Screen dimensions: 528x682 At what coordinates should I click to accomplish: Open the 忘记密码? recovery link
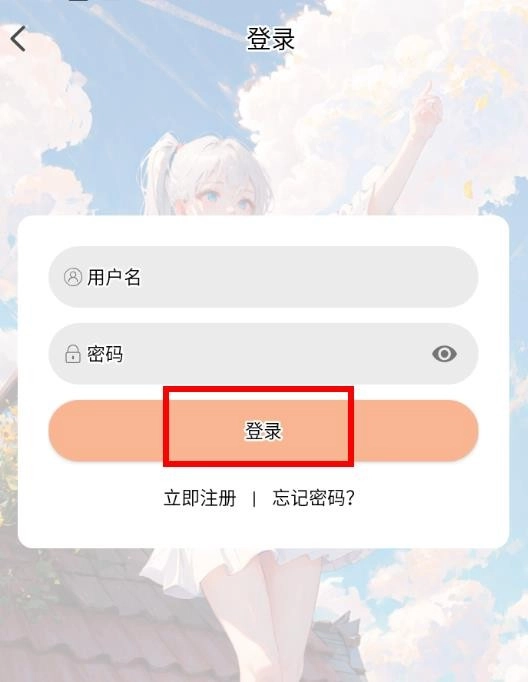click(x=314, y=498)
